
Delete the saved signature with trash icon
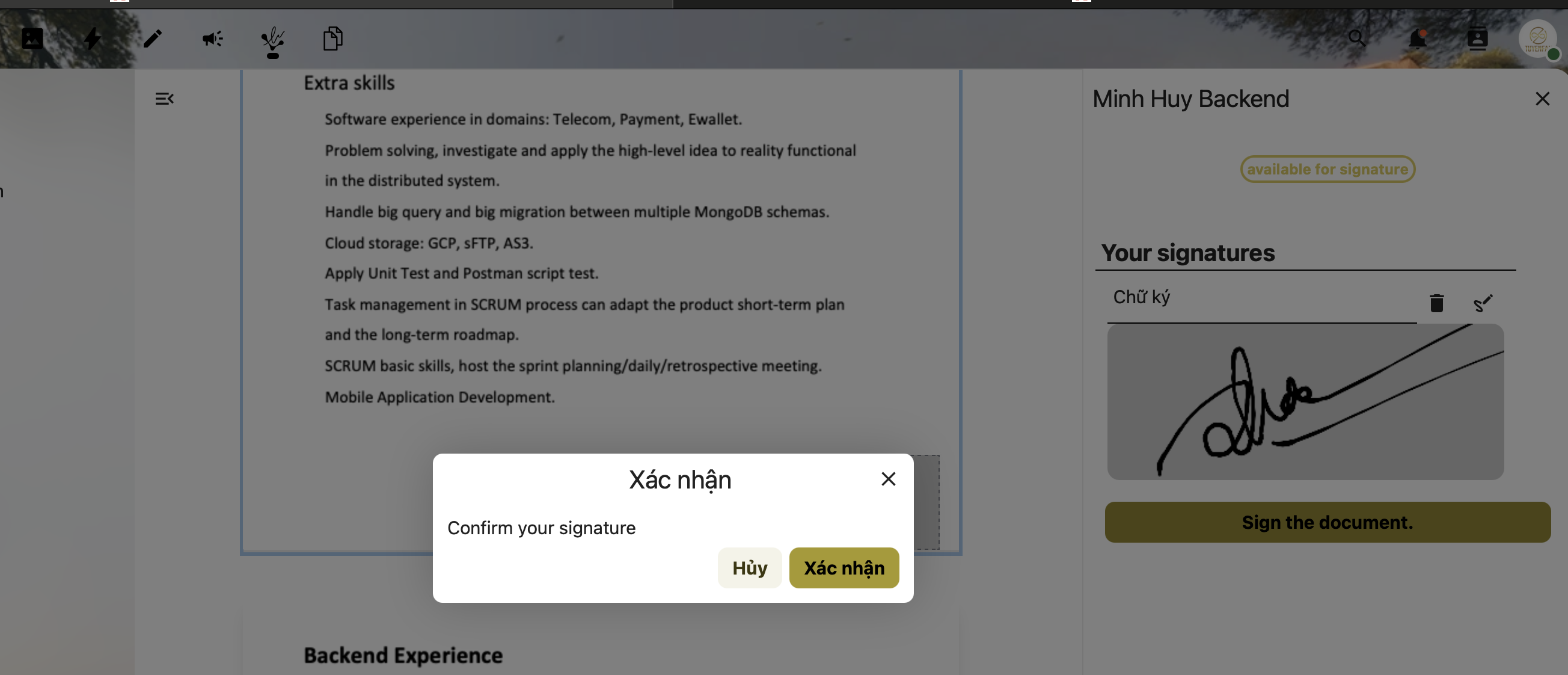pyautogui.click(x=1436, y=303)
